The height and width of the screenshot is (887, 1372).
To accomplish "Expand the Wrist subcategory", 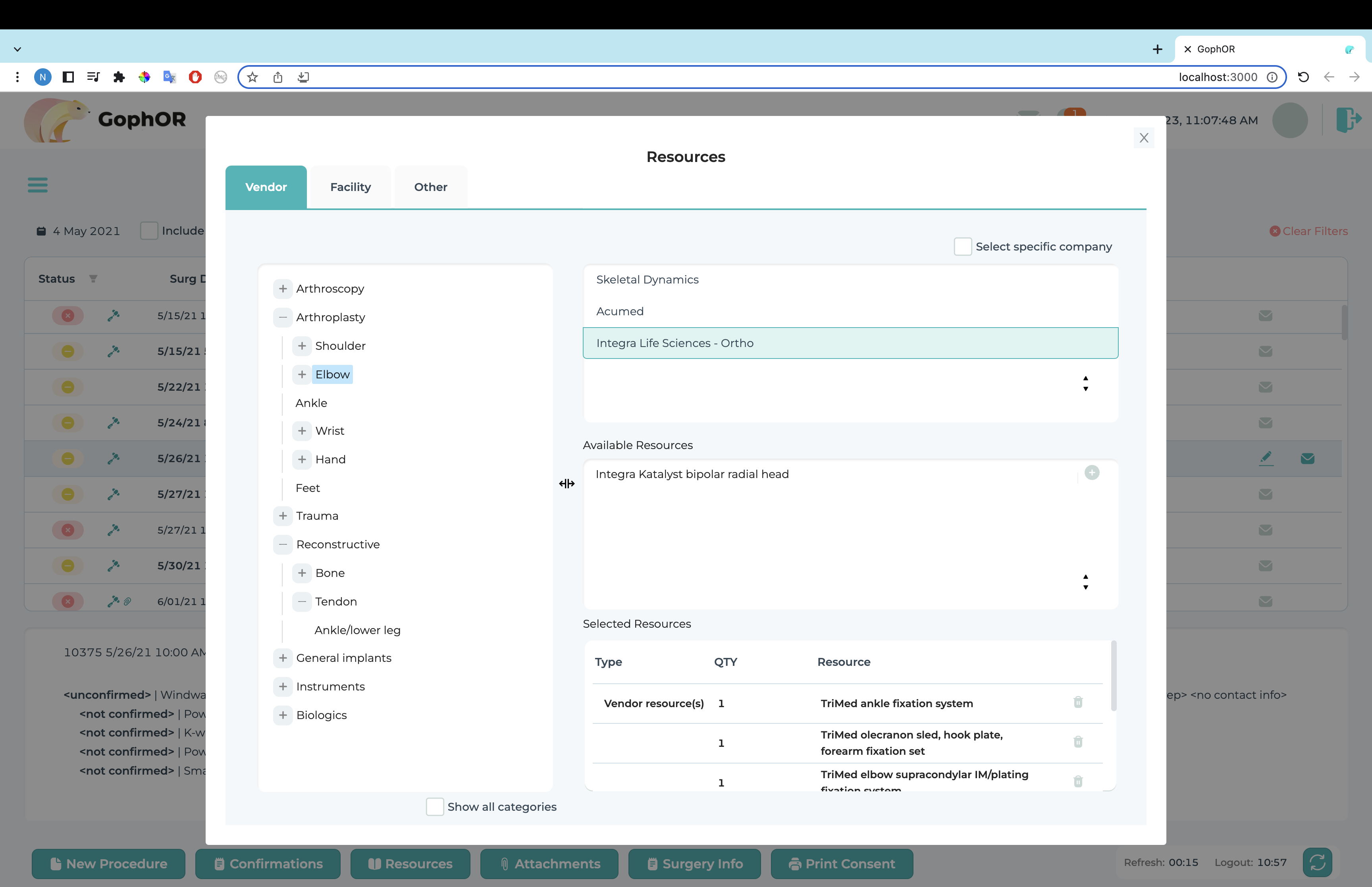I will click(302, 431).
